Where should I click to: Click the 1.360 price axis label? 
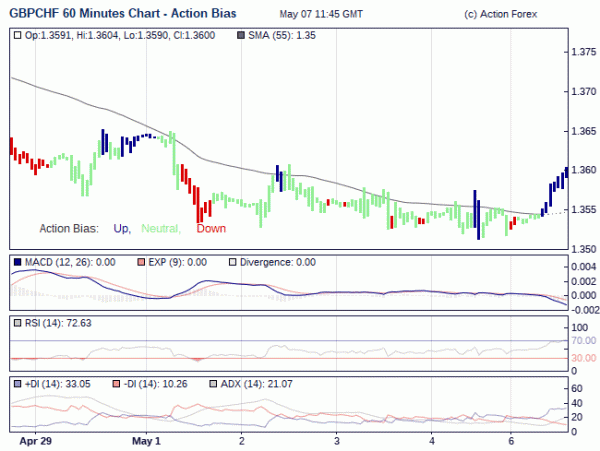tap(584, 170)
